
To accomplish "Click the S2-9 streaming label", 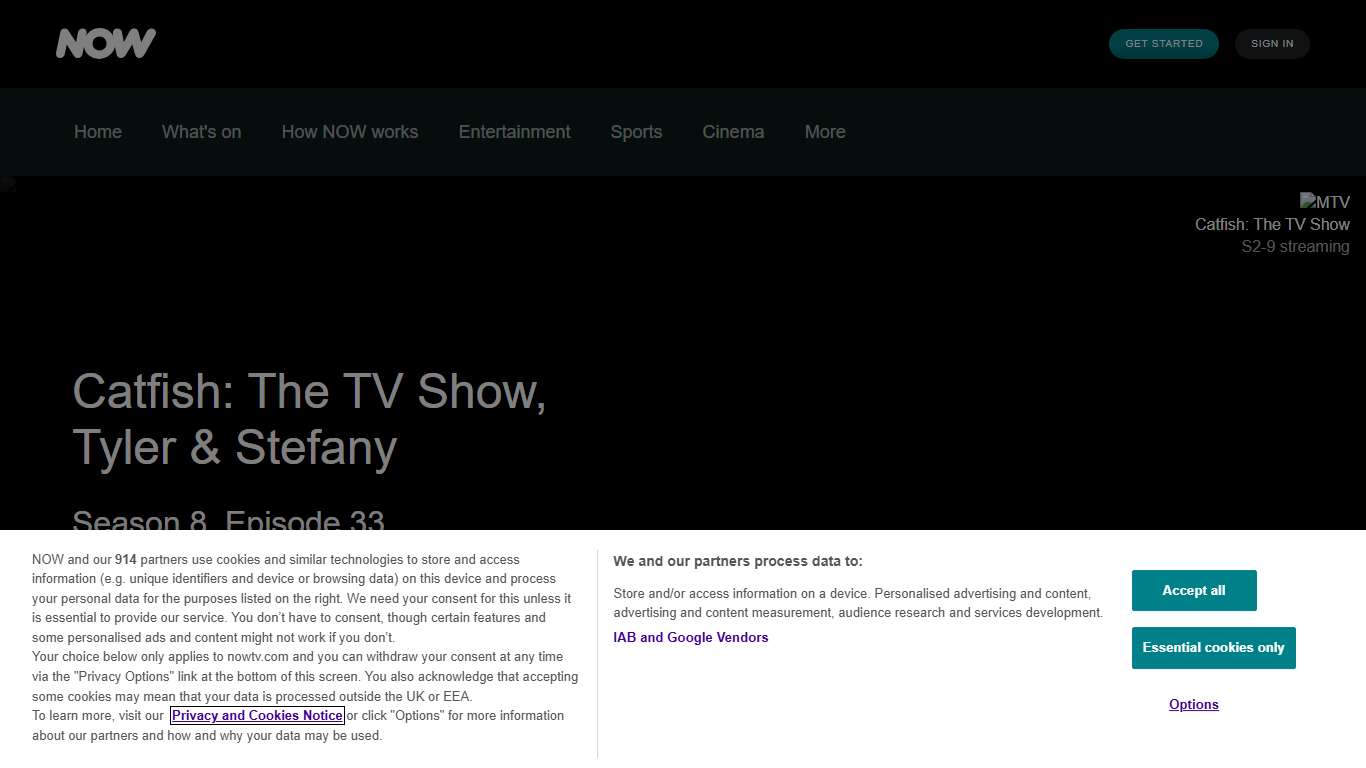I will pyautogui.click(x=1295, y=246).
